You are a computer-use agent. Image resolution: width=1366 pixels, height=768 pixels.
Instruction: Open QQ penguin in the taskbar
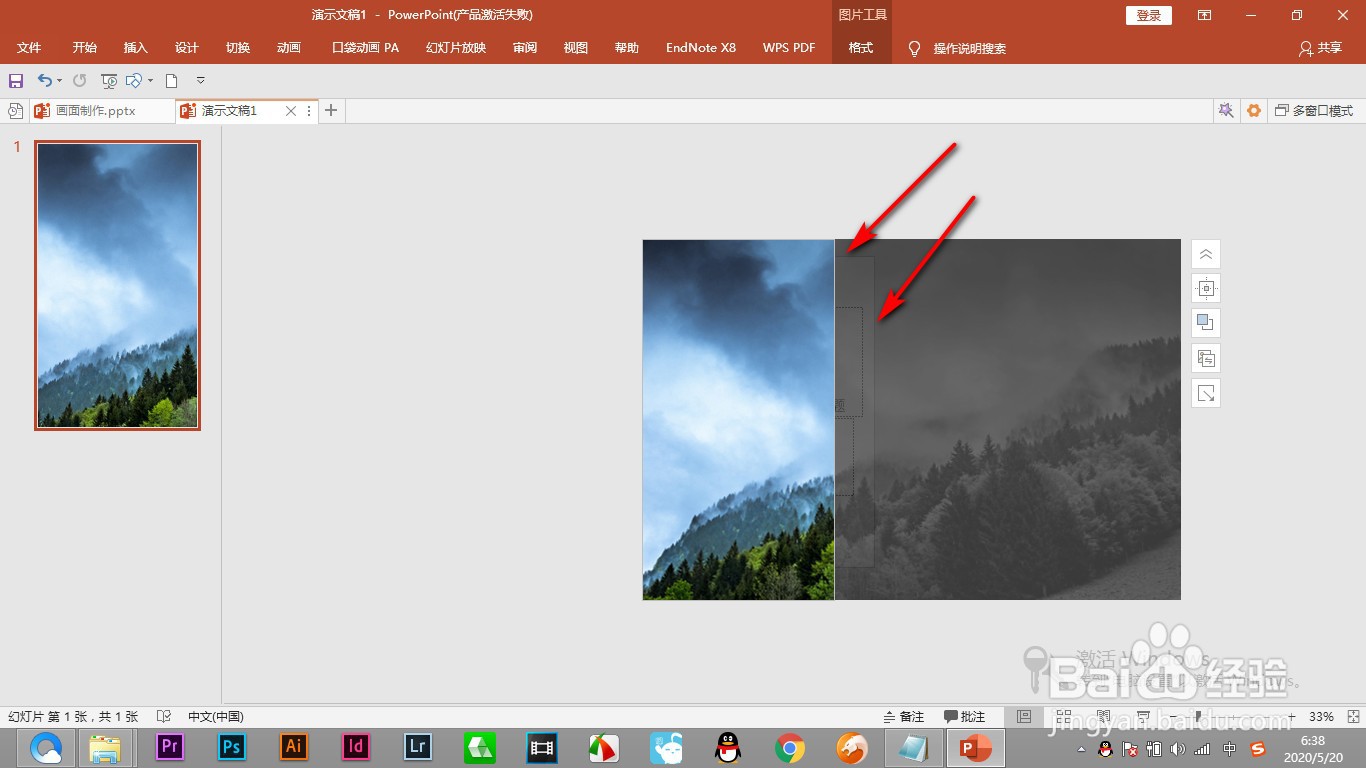[728, 747]
